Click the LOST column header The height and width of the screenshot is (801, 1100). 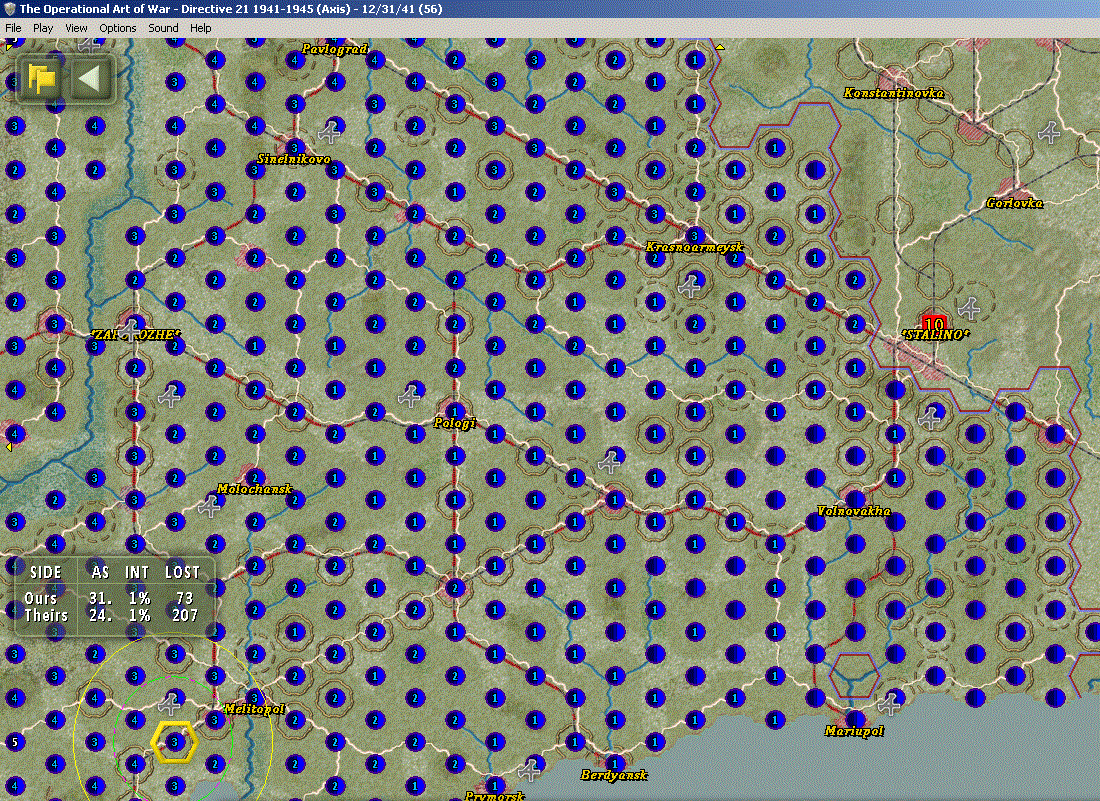[182, 572]
